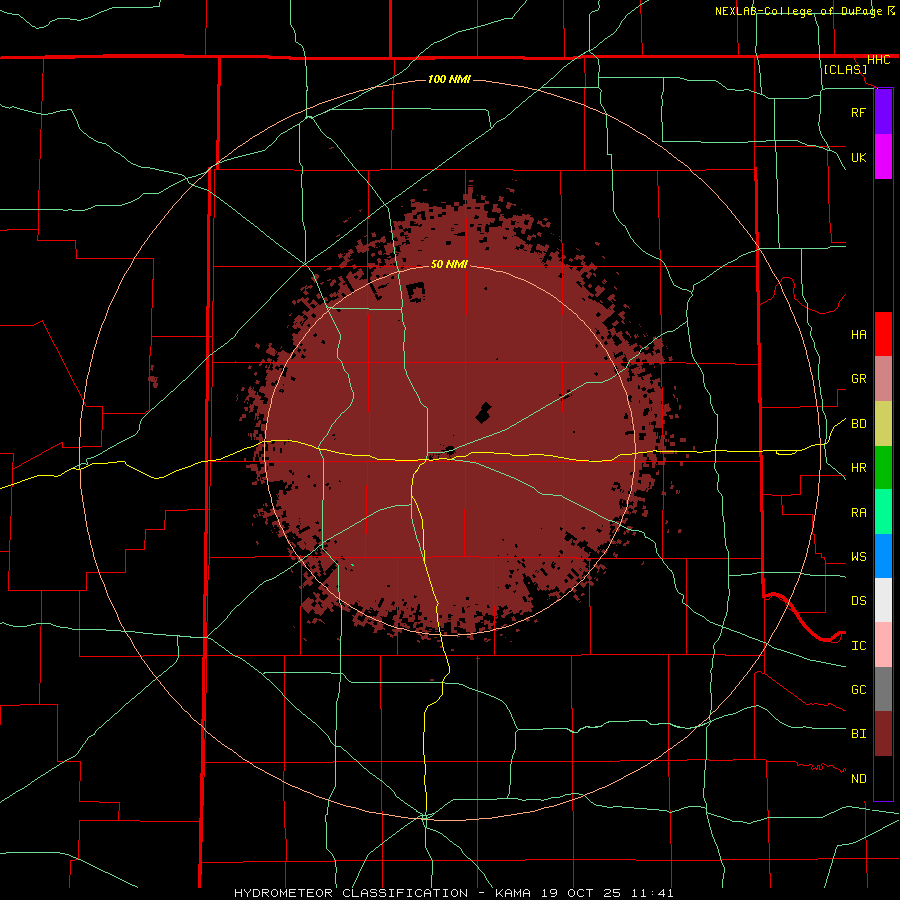Click the brown BI legend color swatch
This screenshot has height=900, width=900.
883,734
